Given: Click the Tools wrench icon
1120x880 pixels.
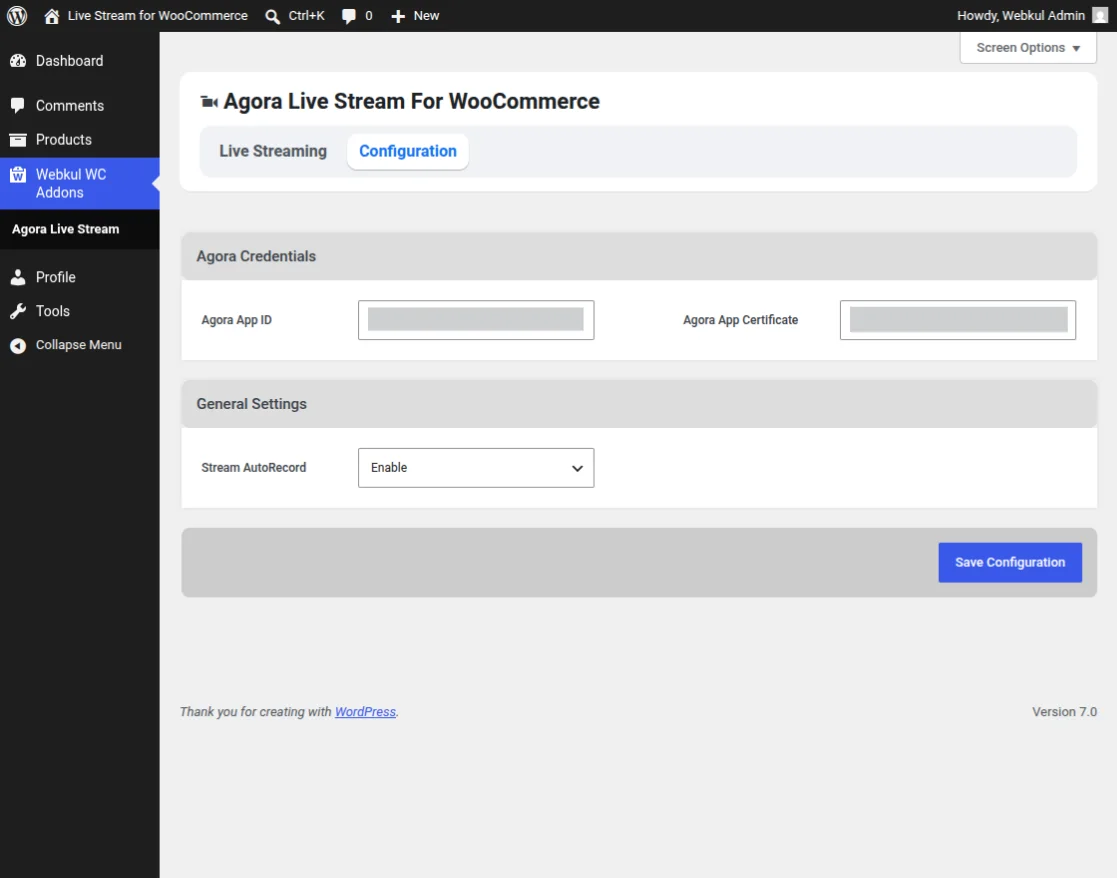Looking at the screenshot, I should [x=18, y=311].
